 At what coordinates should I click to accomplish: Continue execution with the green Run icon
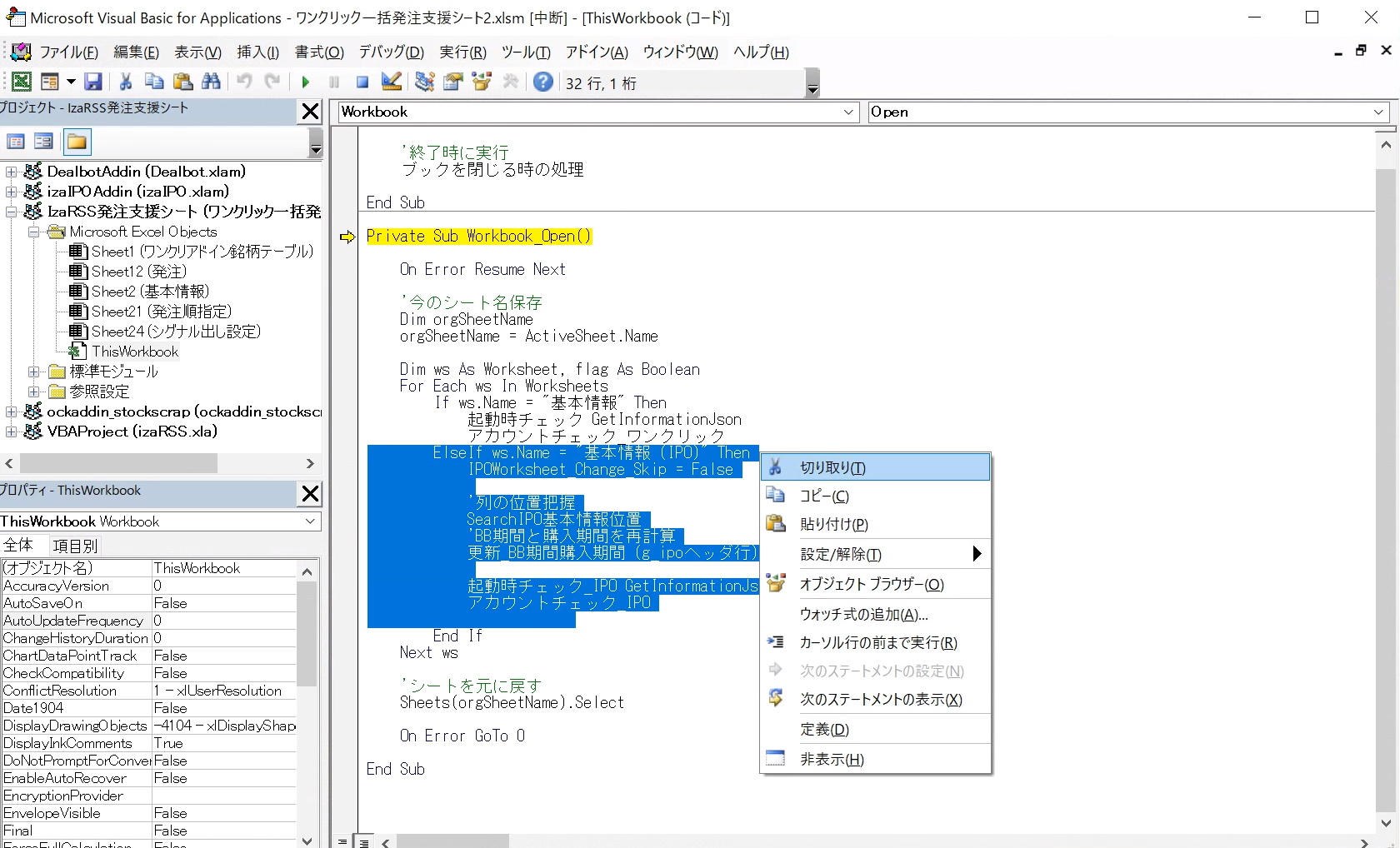pyautogui.click(x=306, y=82)
